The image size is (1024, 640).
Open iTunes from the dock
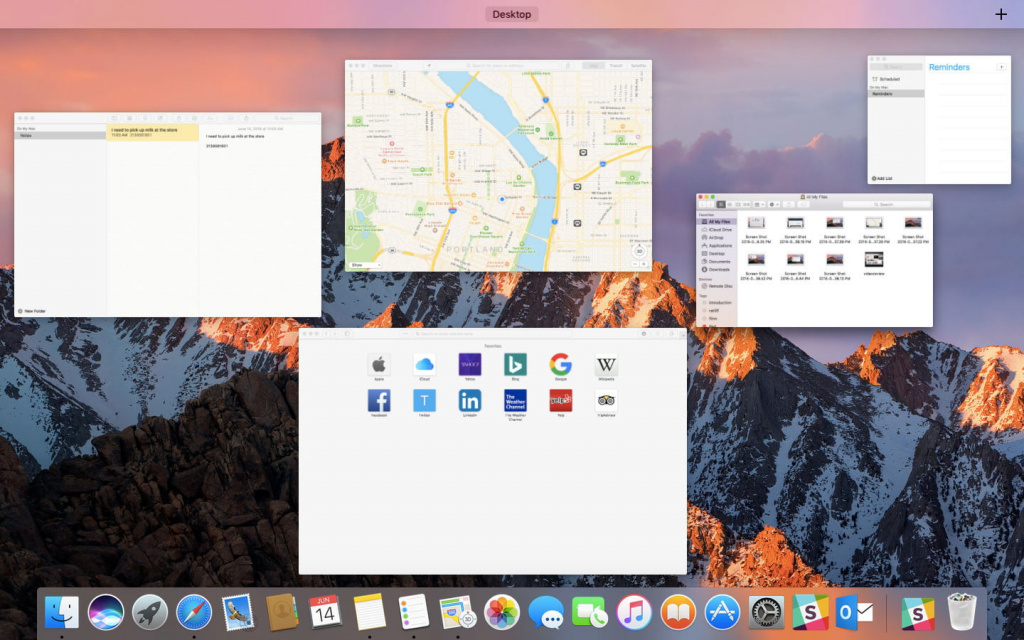tap(634, 611)
